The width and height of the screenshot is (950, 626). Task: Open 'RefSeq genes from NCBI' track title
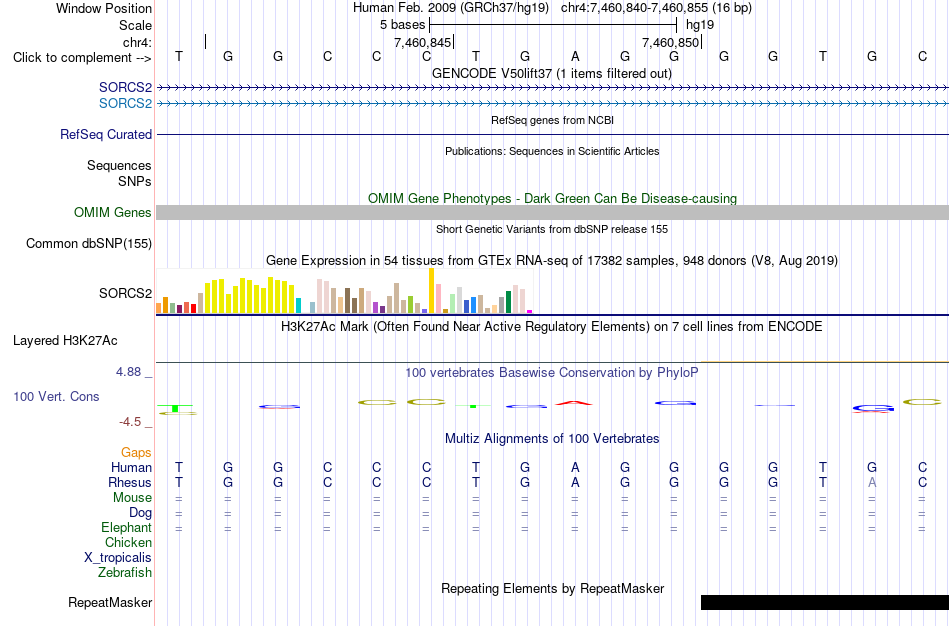(x=552, y=120)
